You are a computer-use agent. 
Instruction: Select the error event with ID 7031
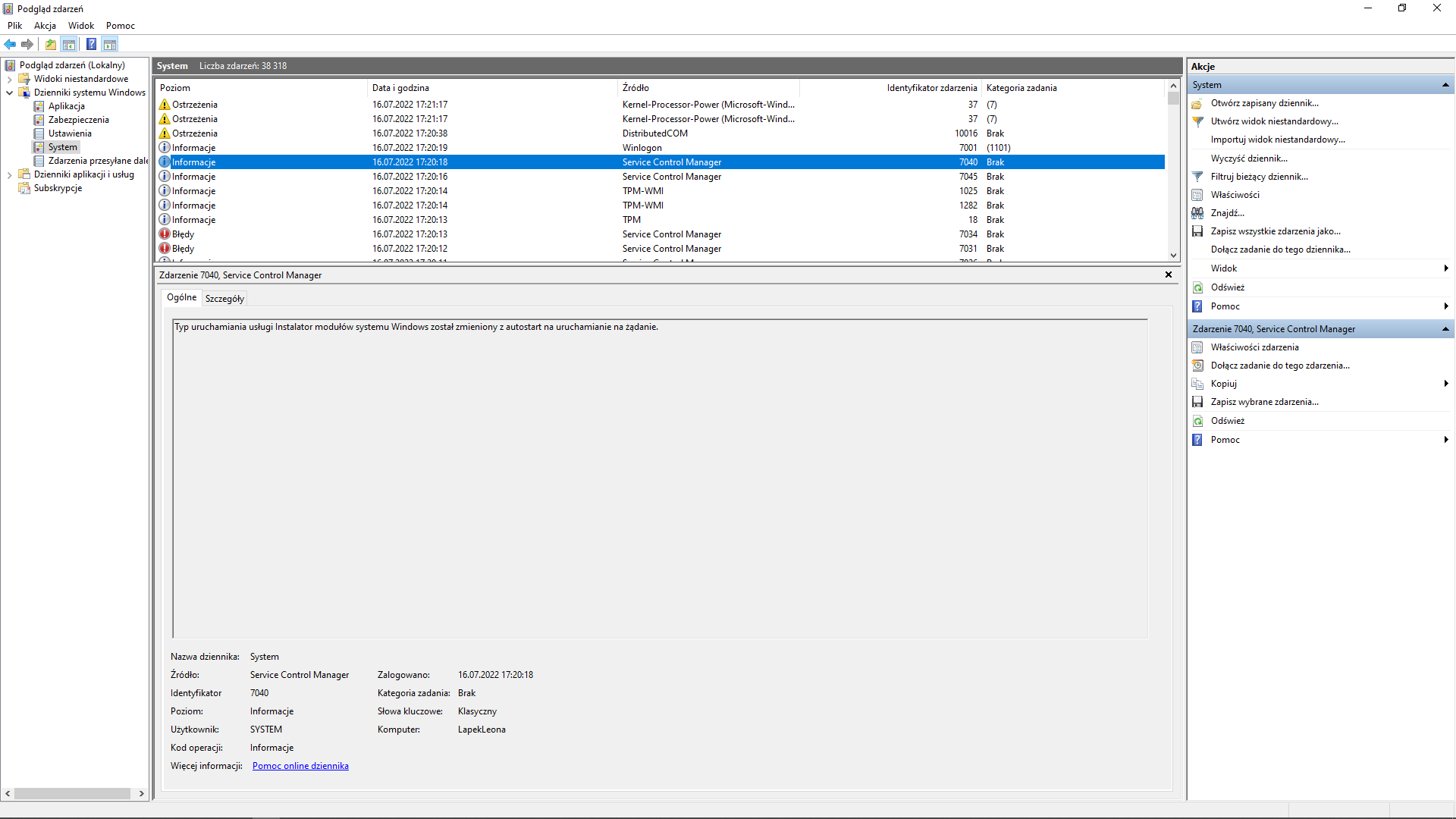(x=661, y=249)
